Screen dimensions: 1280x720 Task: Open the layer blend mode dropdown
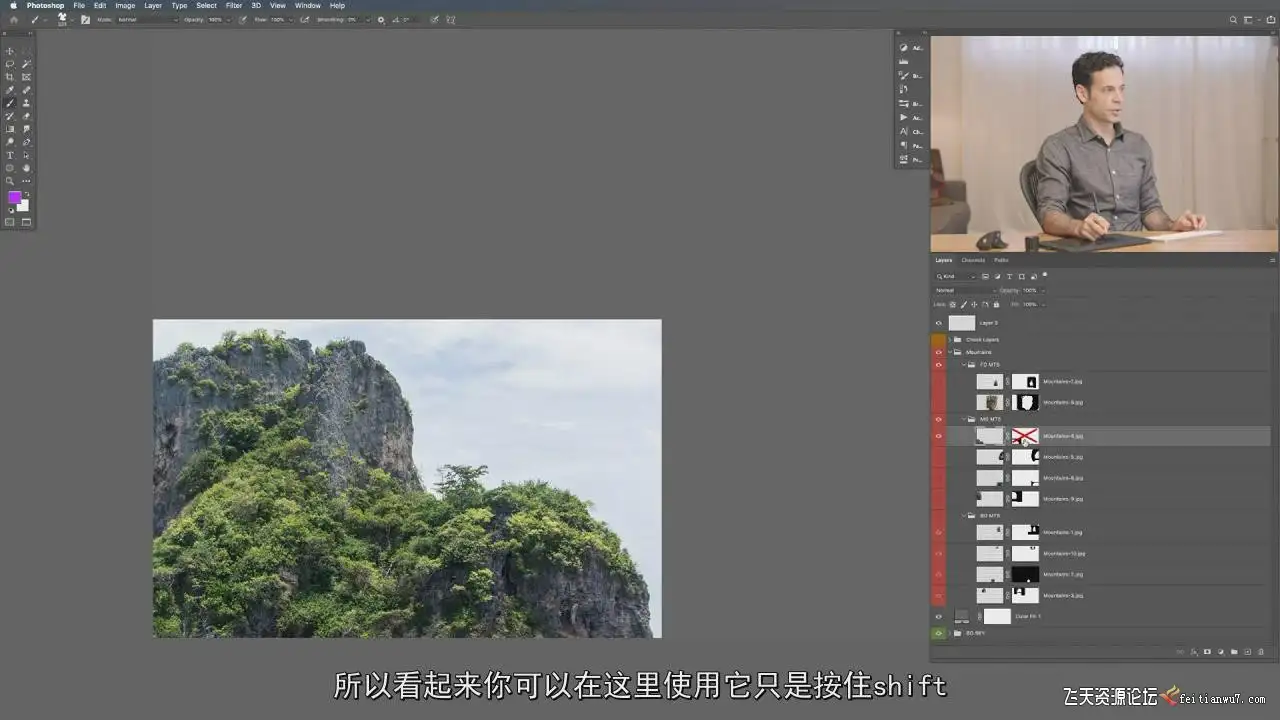click(965, 290)
